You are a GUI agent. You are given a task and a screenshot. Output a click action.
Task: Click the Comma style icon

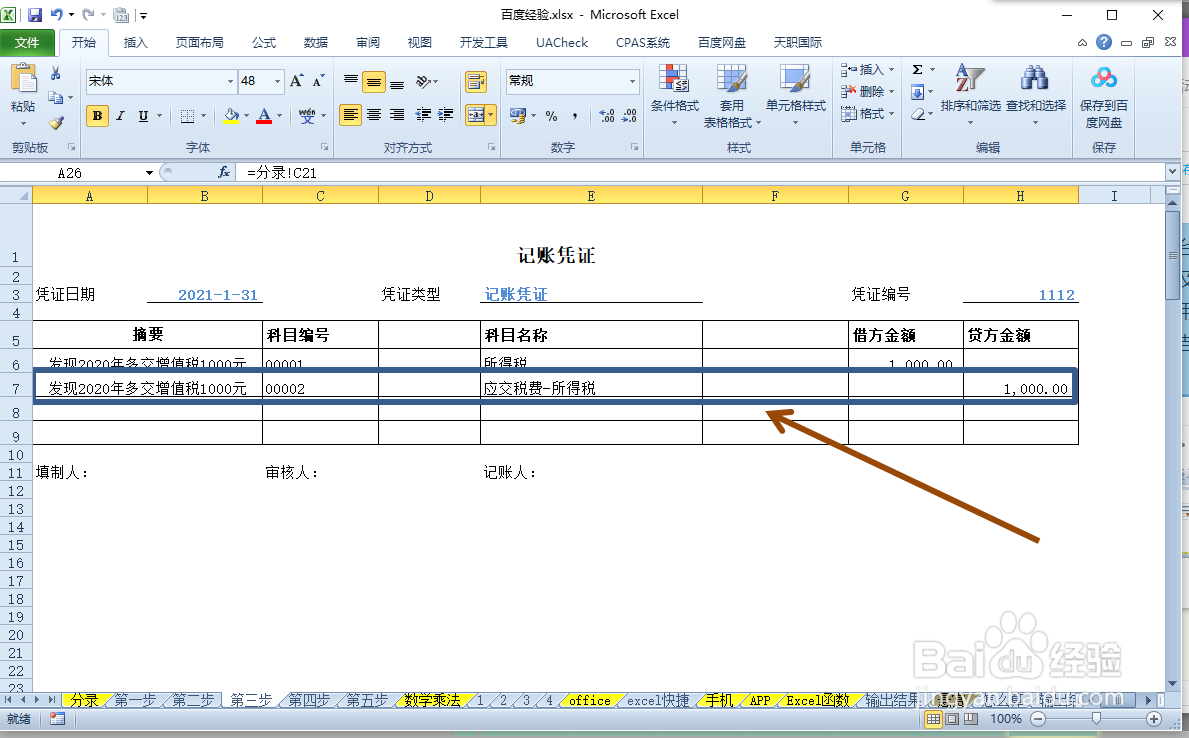tap(575, 116)
